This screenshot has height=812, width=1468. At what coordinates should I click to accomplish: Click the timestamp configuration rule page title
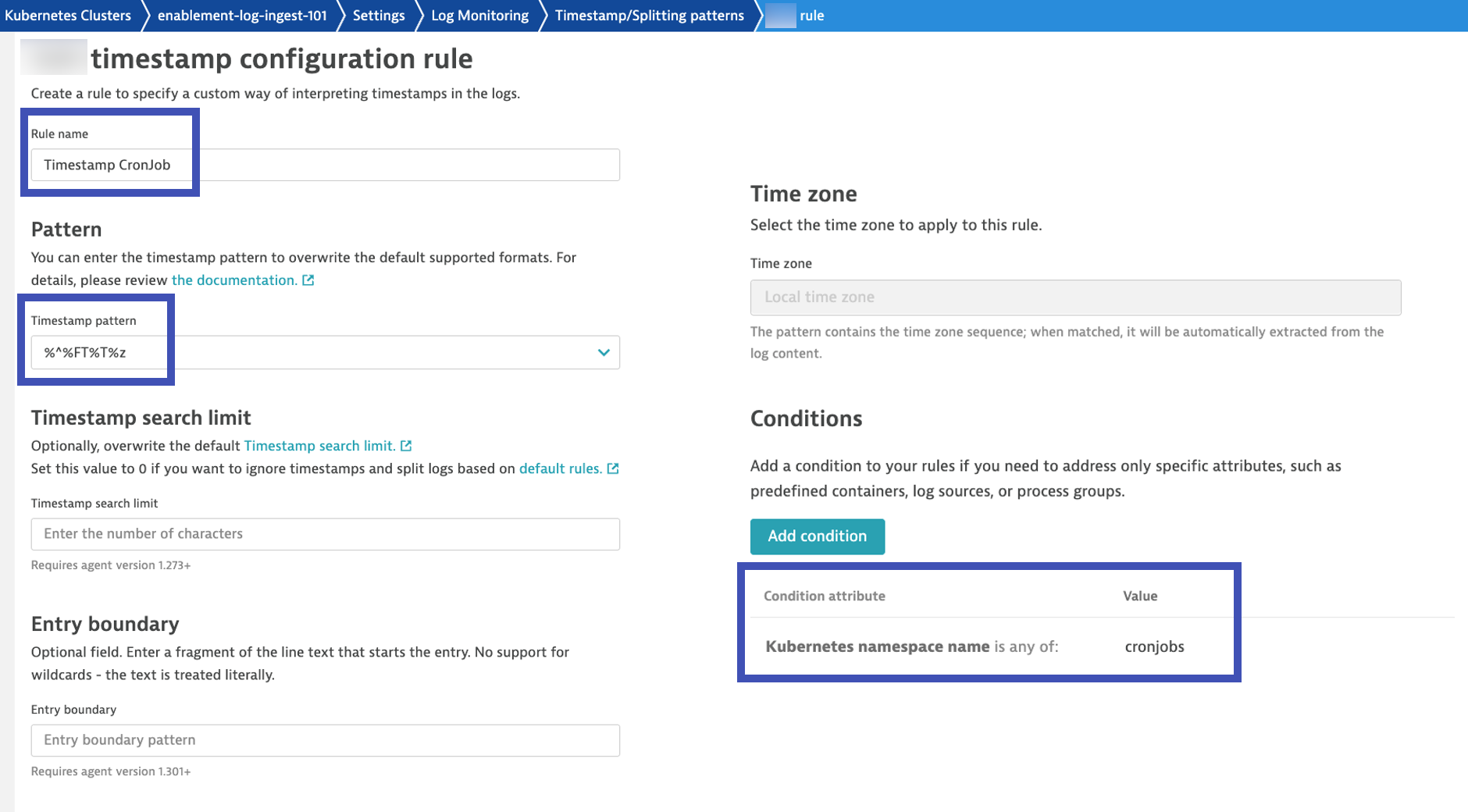point(281,59)
